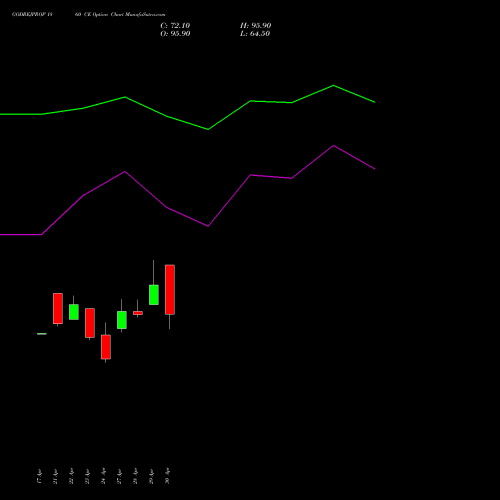Select the 30 Apr date axis label

point(167,476)
